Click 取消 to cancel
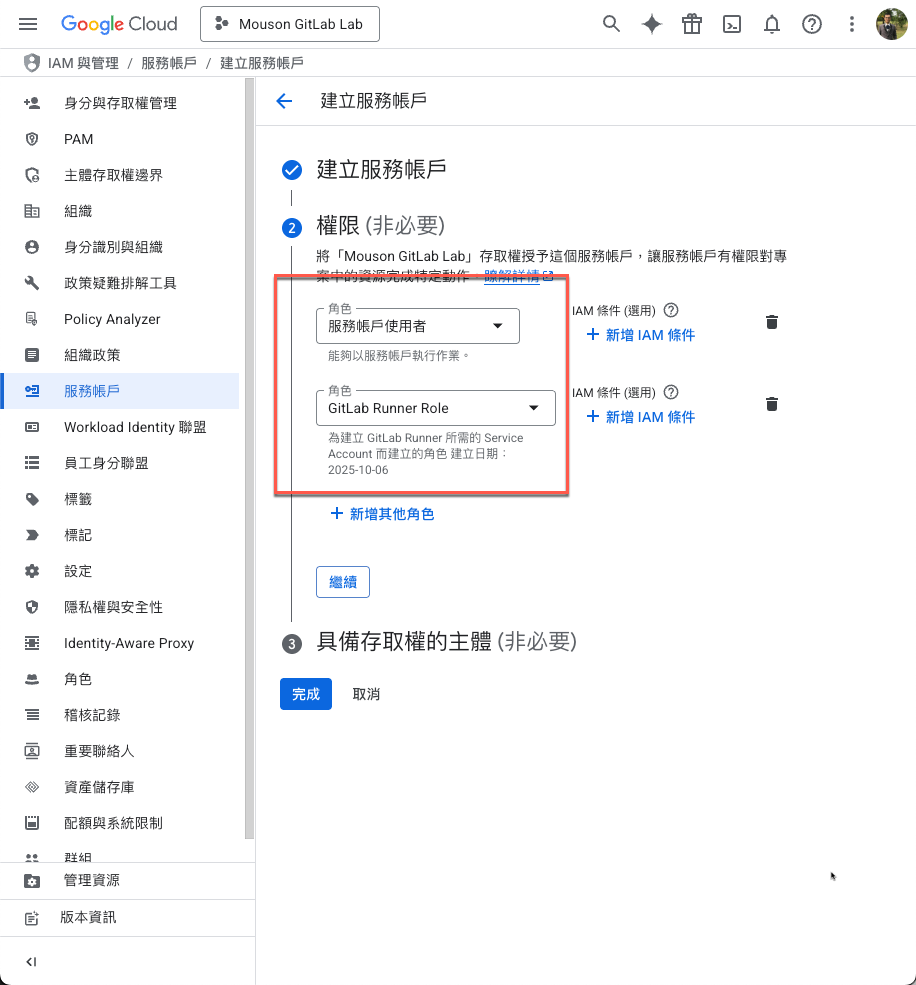Image resolution: width=916 pixels, height=985 pixels. tap(366, 694)
